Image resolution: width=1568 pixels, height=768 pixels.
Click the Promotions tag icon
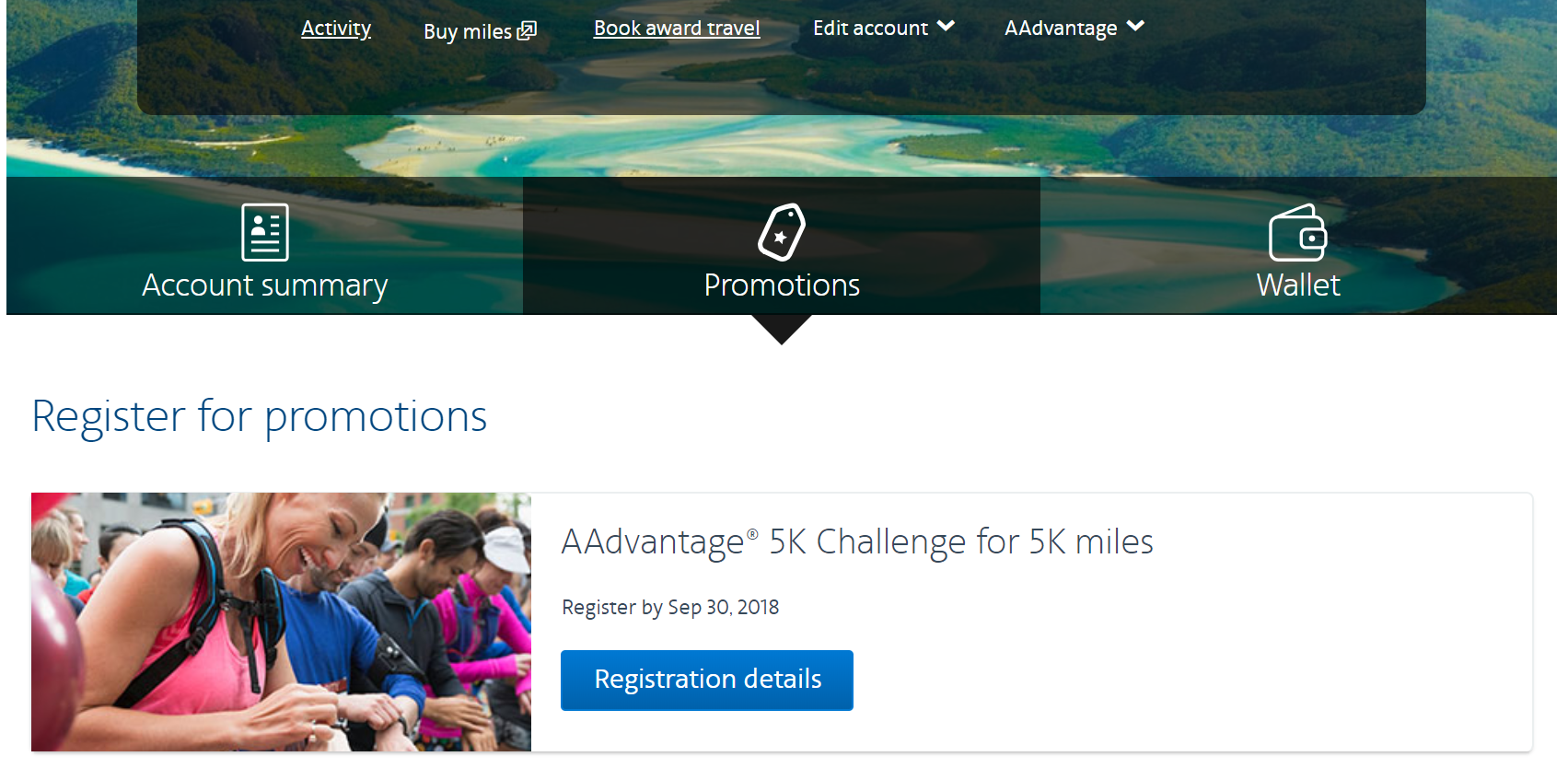point(782,232)
